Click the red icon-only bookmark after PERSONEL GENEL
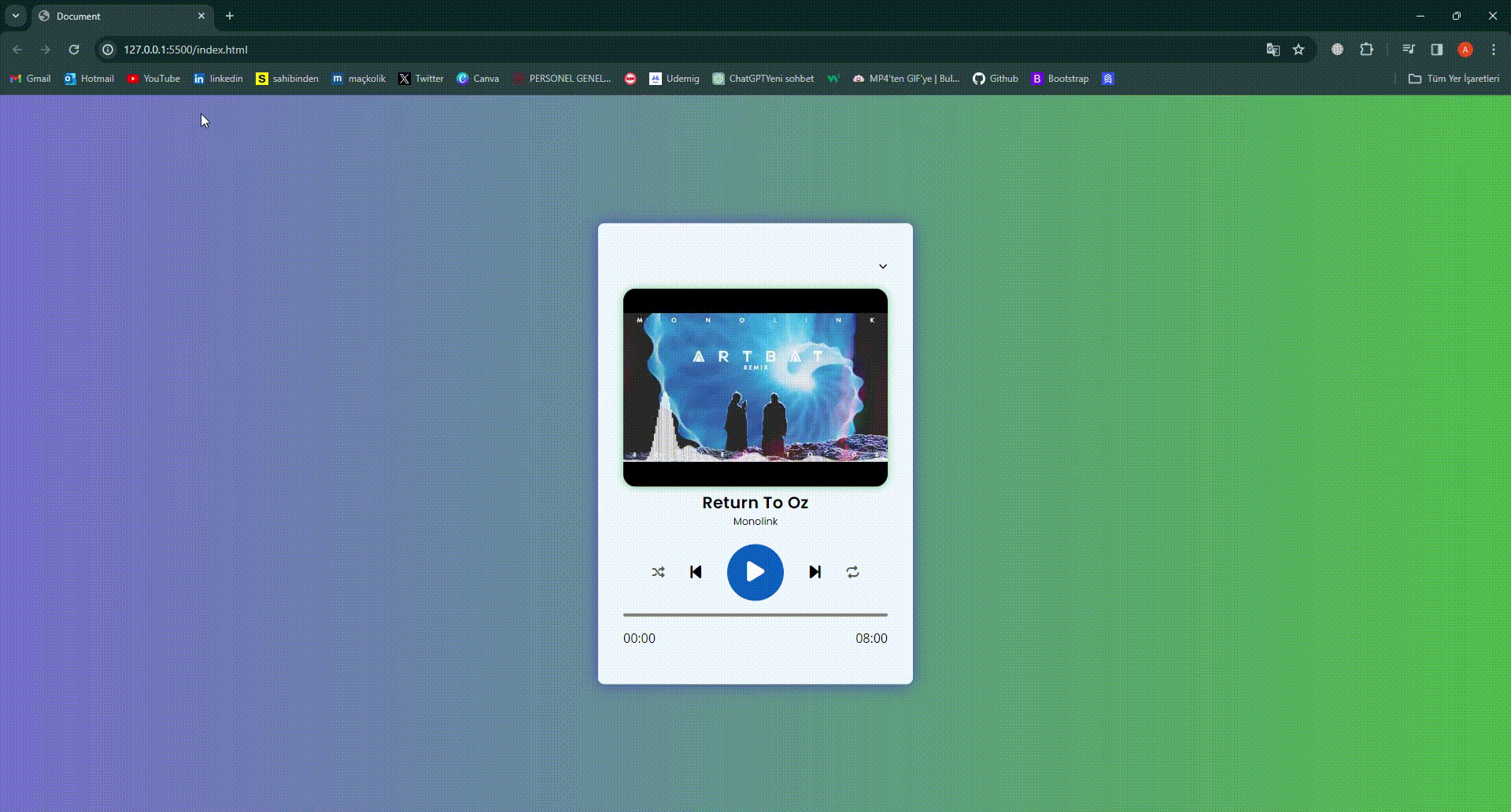 click(x=630, y=79)
